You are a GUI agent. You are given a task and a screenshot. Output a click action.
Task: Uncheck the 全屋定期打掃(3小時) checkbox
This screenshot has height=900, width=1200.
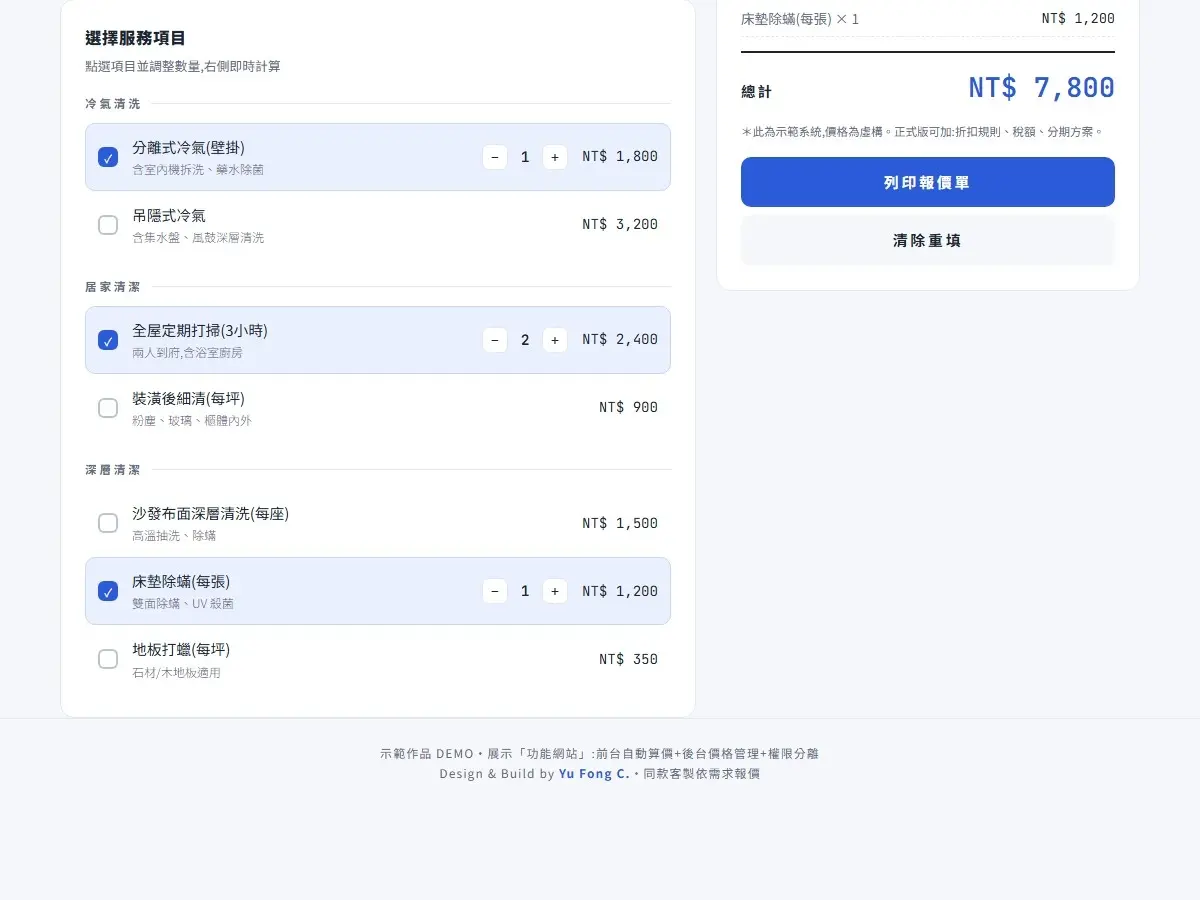[x=108, y=340]
